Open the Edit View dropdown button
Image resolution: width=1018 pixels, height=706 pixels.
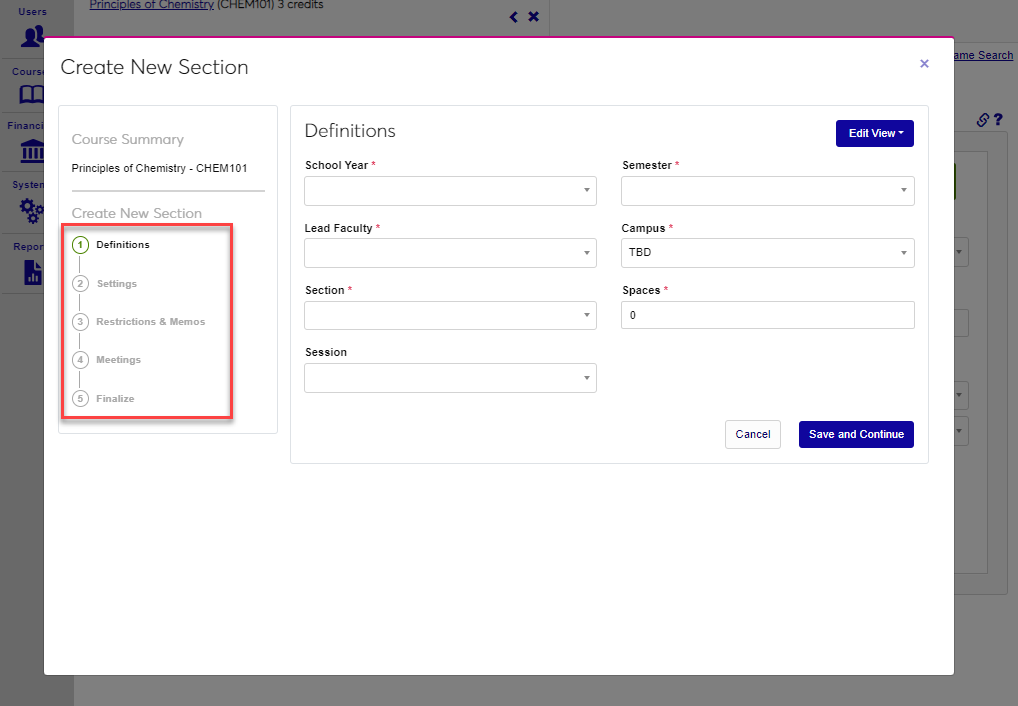tap(874, 133)
